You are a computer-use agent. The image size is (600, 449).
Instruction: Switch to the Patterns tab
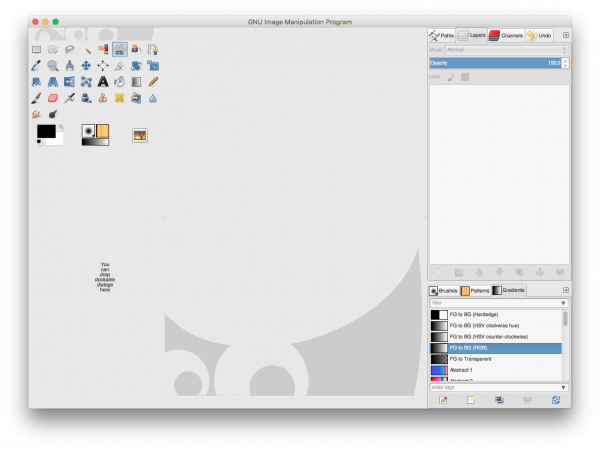click(475, 291)
